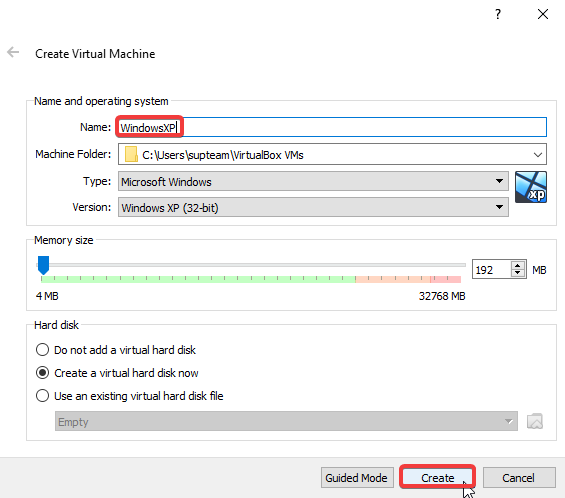
Task: Click the Create button
Action: (x=438, y=477)
